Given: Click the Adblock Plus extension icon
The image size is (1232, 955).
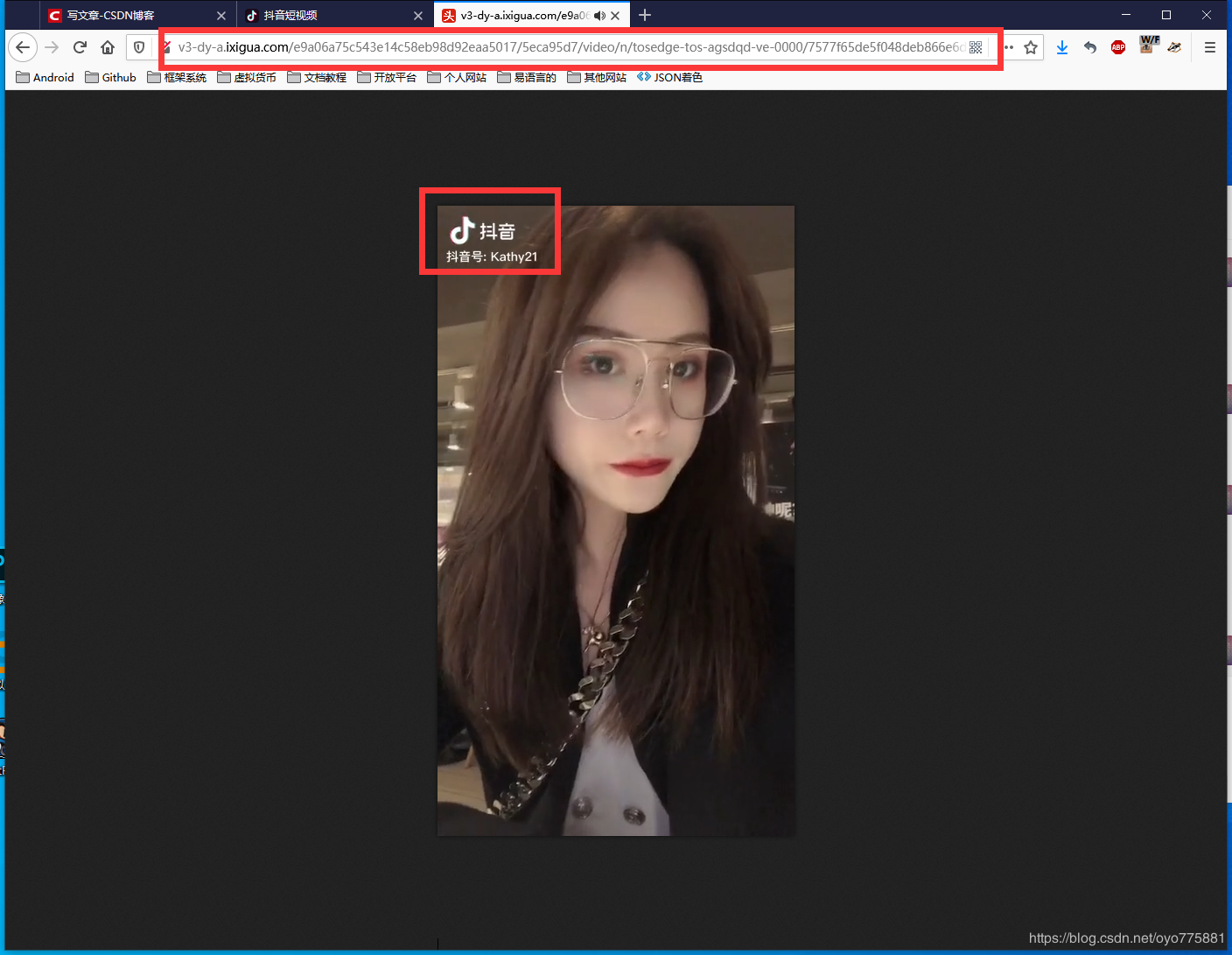Looking at the screenshot, I should pyautogui.click(x=1117, y=47).
